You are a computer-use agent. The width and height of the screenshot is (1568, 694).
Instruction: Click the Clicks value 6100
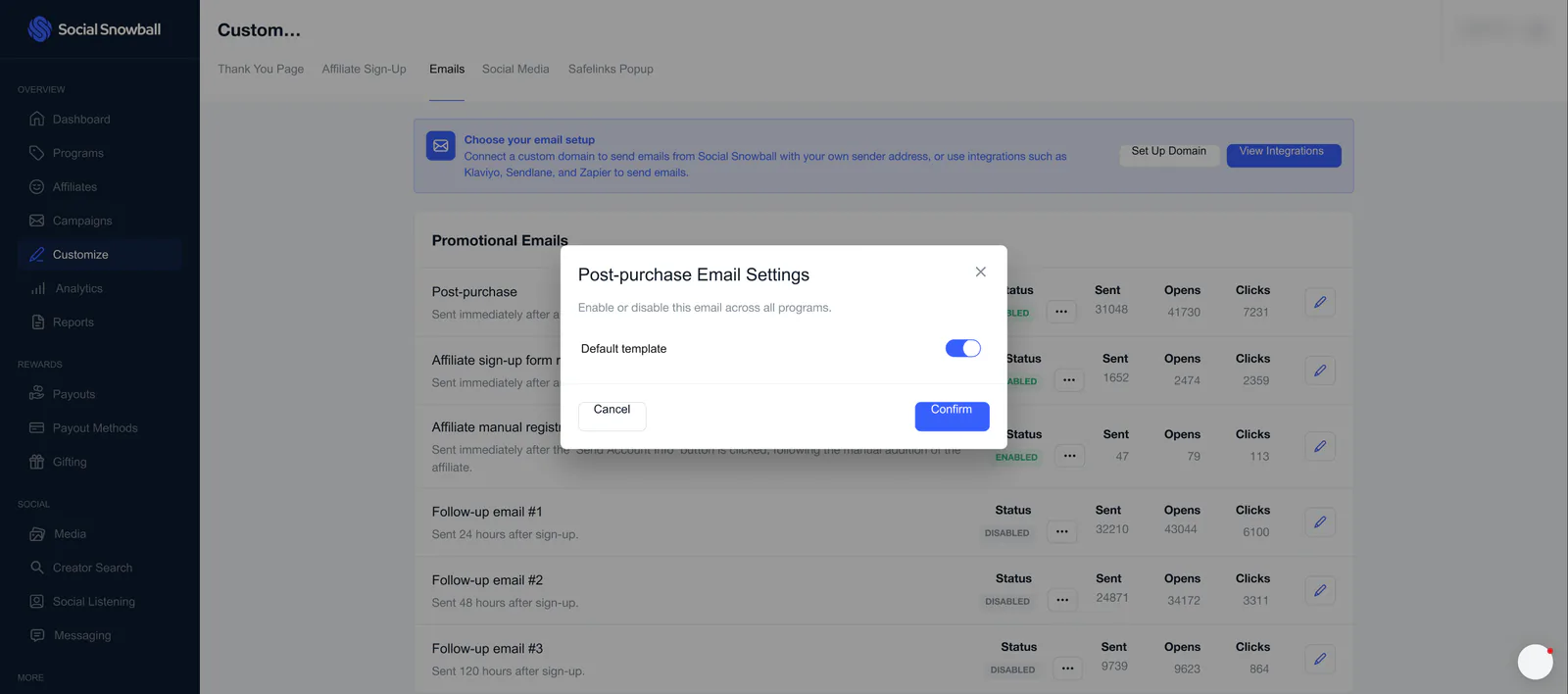(1255, 532)
